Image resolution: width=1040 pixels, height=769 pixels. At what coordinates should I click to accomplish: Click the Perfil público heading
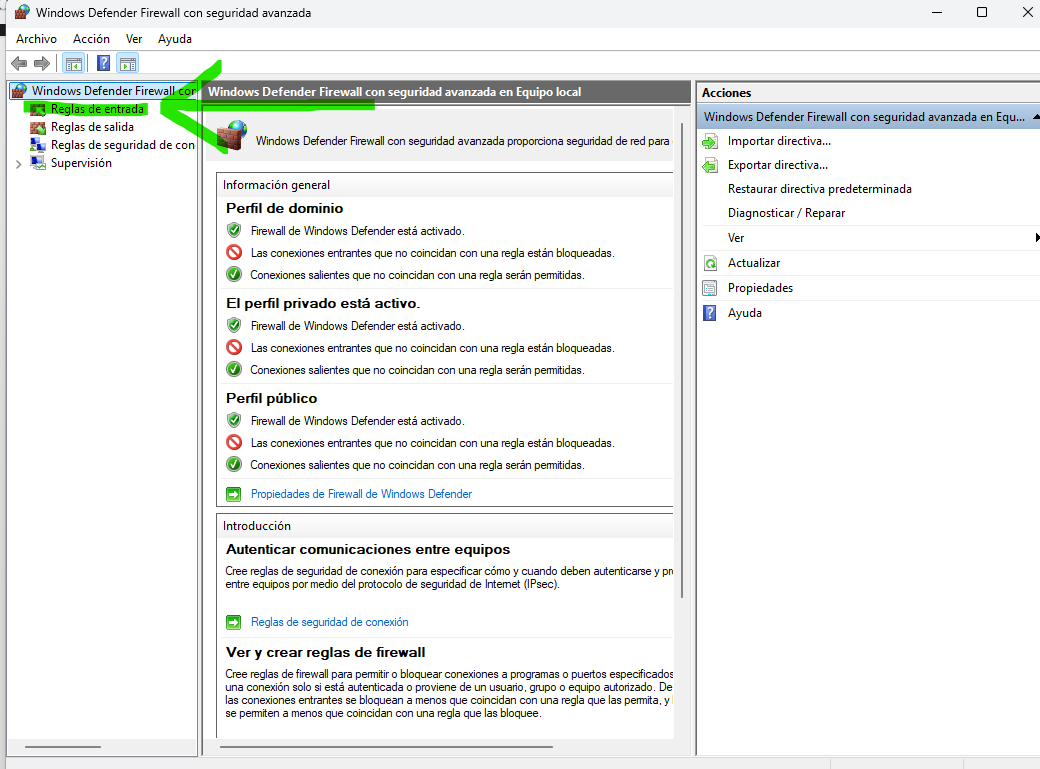[272, 399]
